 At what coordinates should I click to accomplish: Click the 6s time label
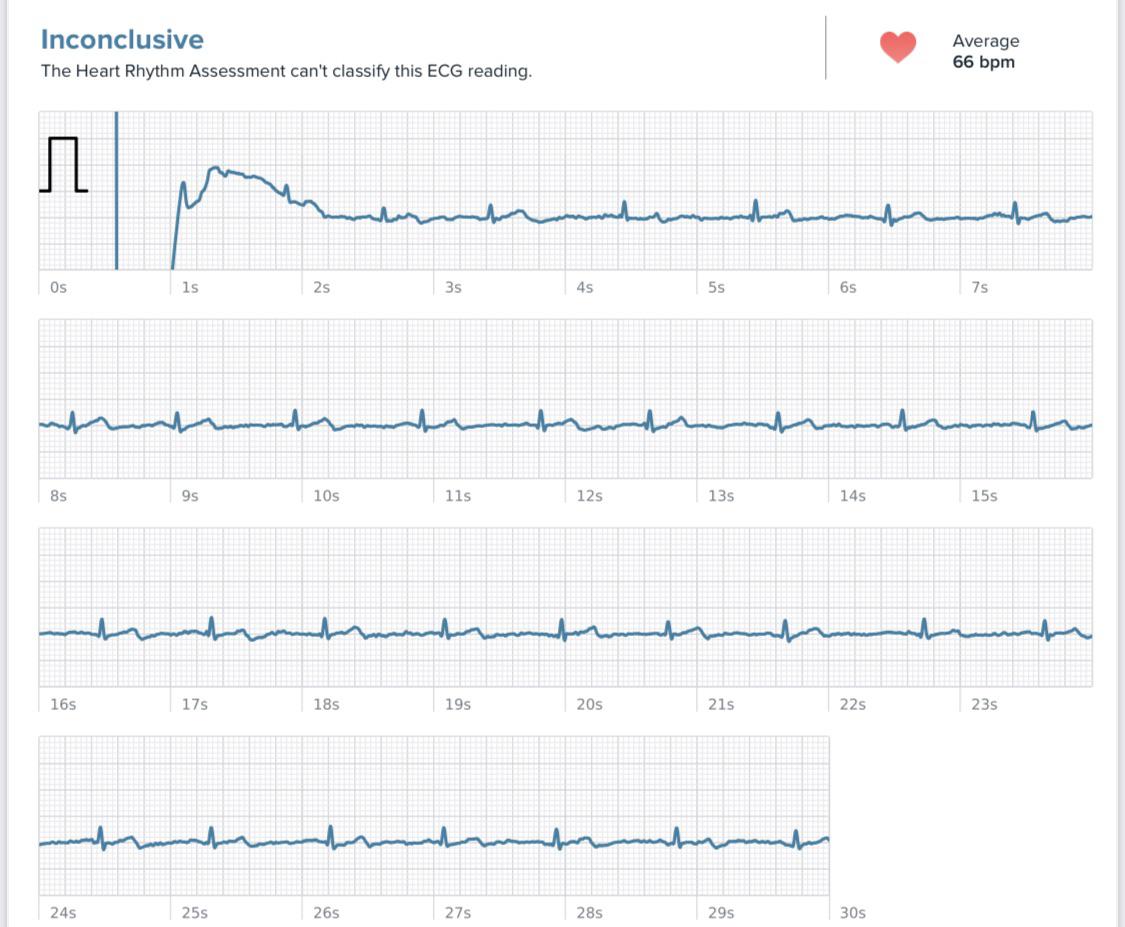tap(848, 288)
